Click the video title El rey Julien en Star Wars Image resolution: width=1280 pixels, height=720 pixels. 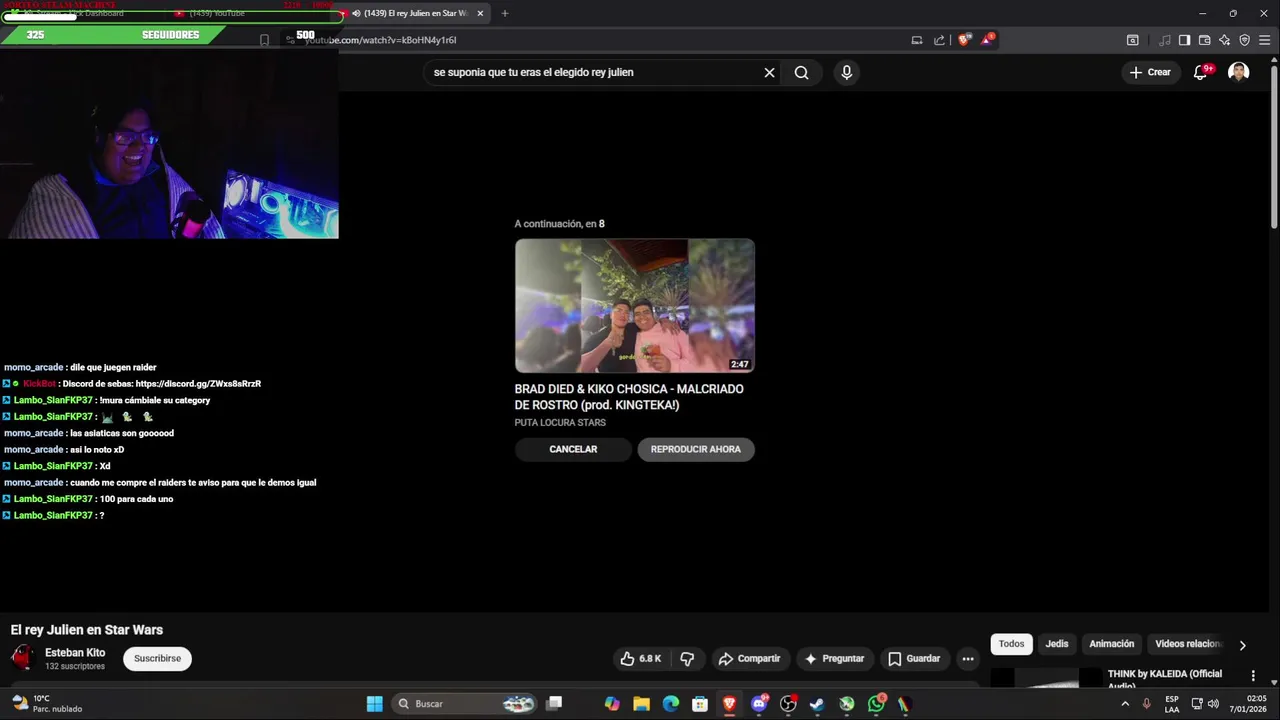tap(87, 630)
